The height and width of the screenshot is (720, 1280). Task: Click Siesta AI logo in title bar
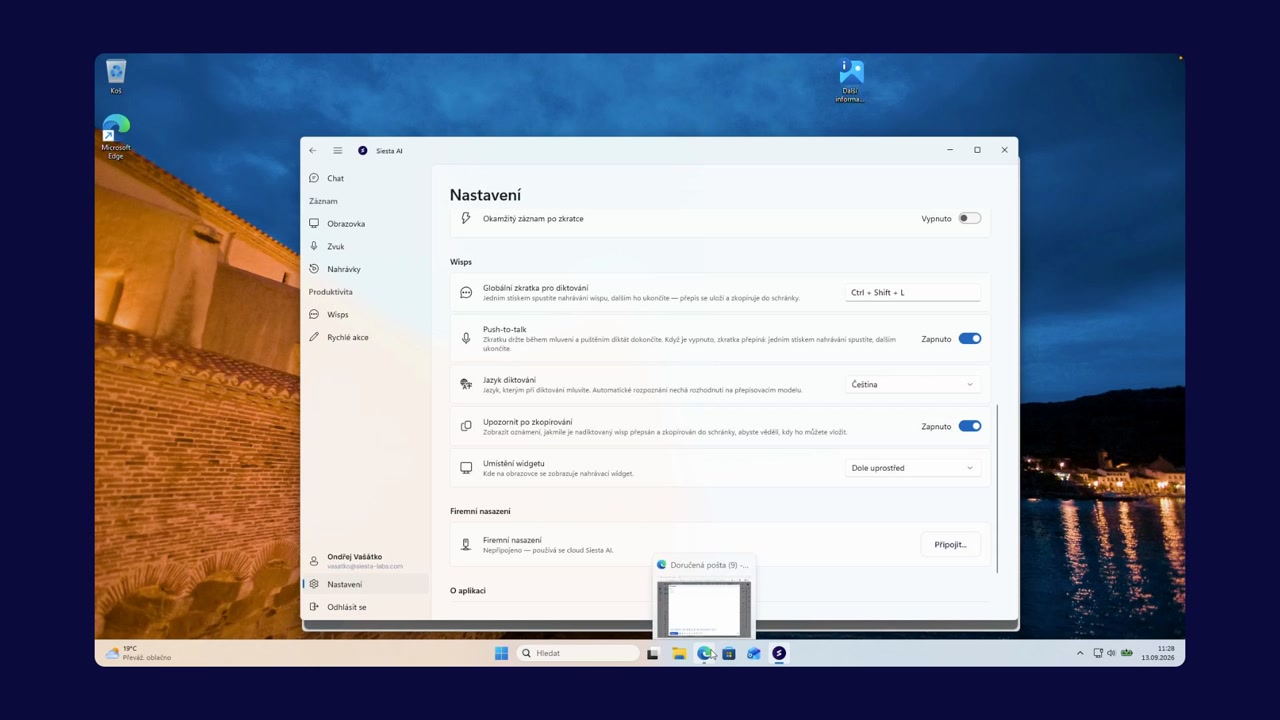point(363,151)
